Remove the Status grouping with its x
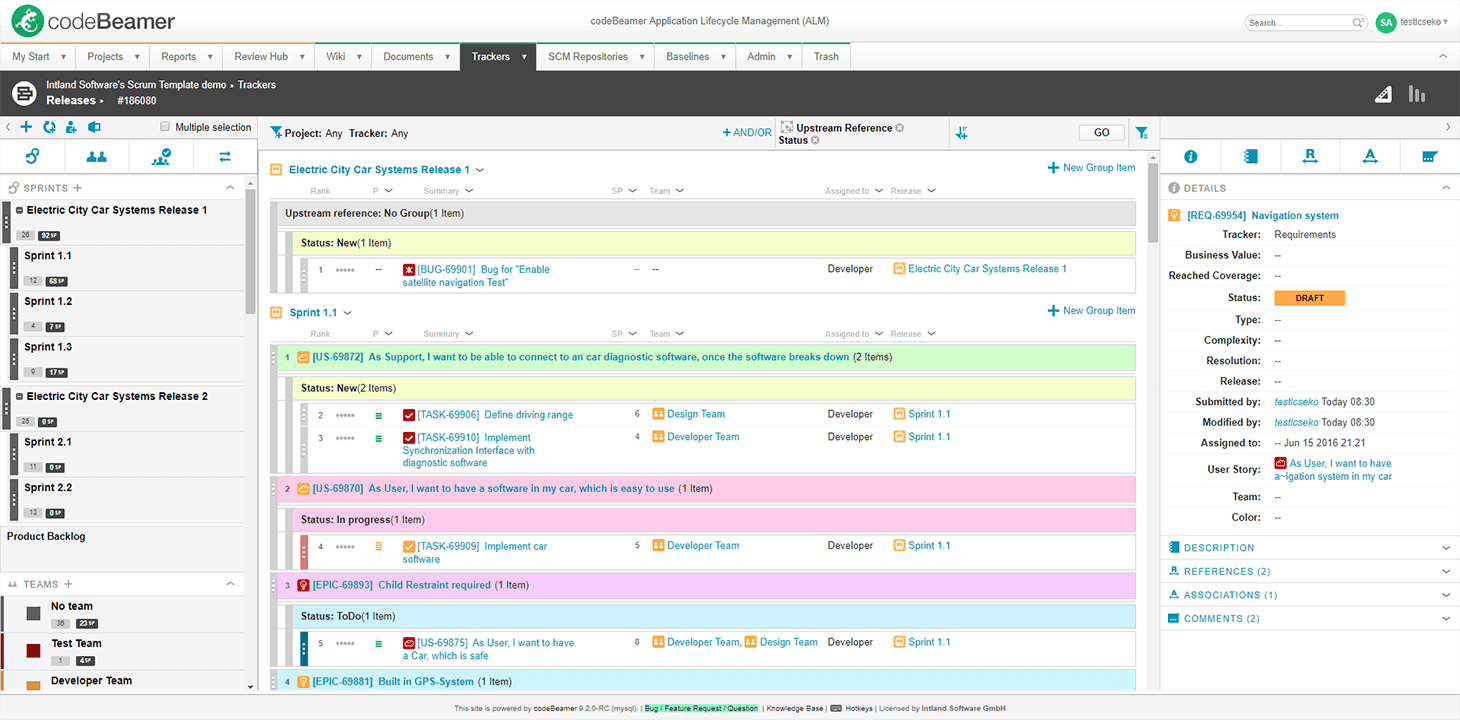1460x720 pixels. click(x=815, y=140)
